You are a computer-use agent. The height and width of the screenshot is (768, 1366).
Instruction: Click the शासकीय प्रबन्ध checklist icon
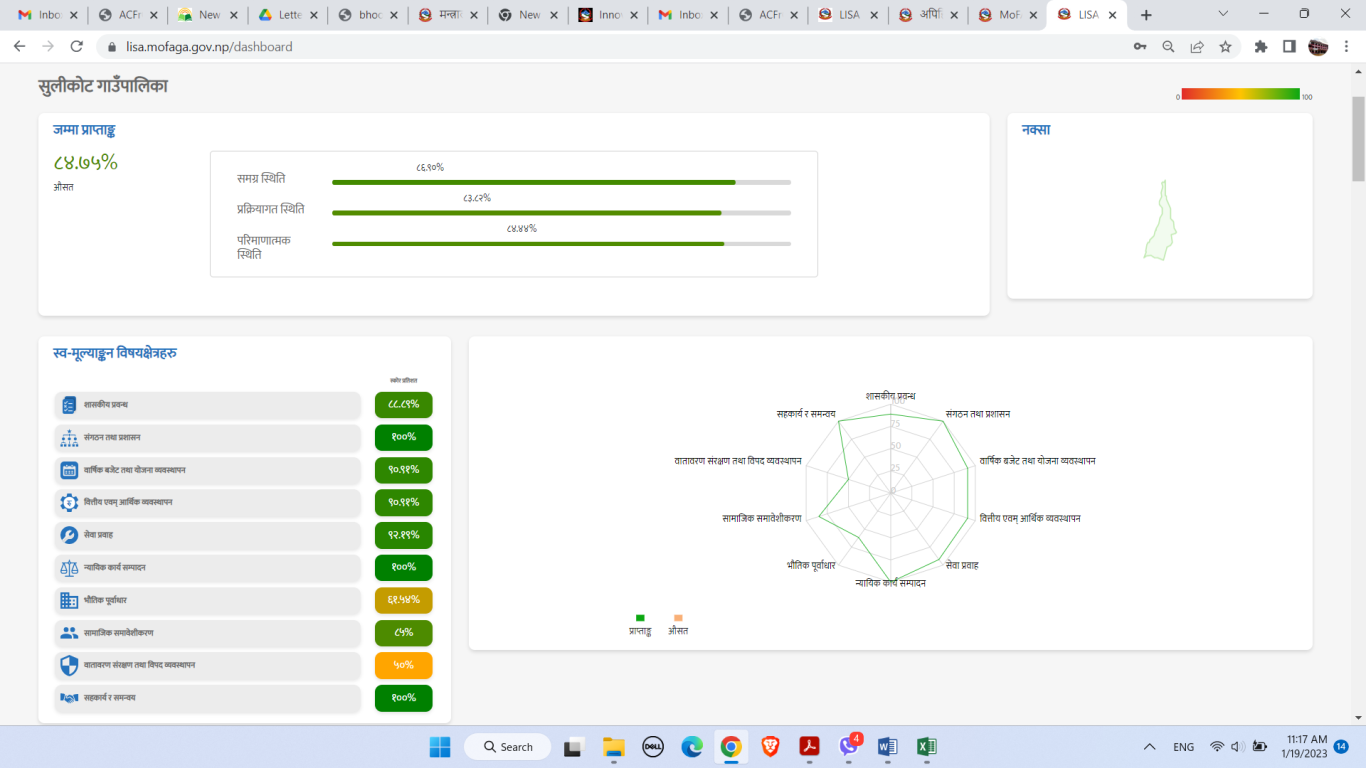pyautogui.click(x=69, y=405)
